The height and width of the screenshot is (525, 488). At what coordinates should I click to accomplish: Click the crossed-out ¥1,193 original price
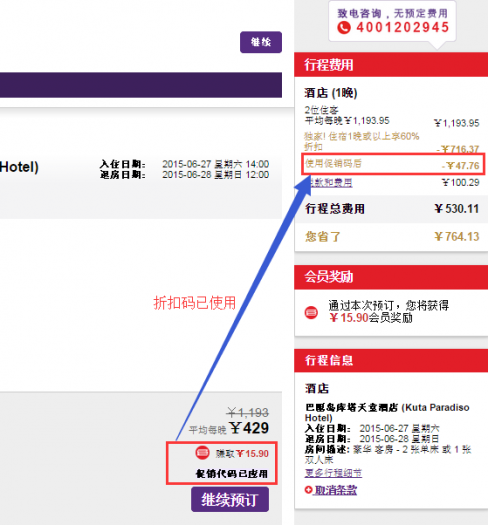tap(248, 412)
